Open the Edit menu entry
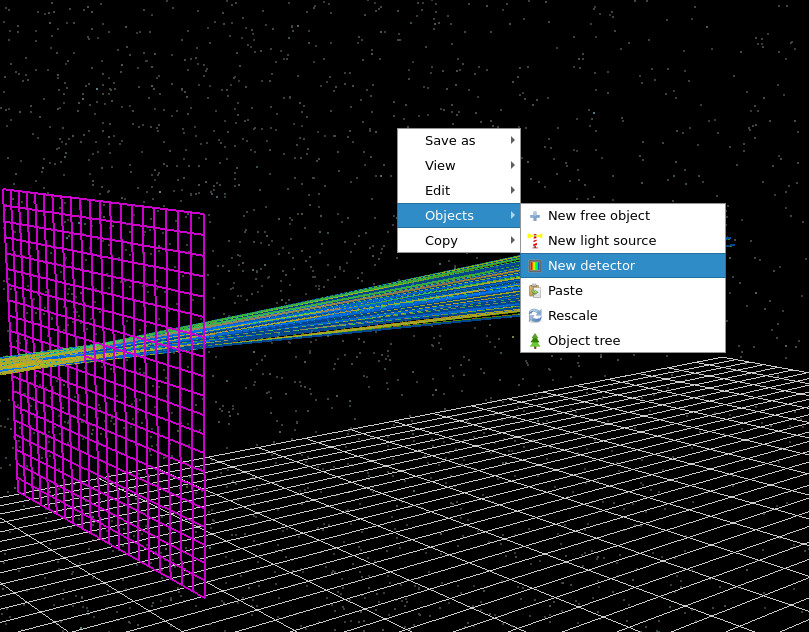Screen dimensions: 809x632 click(x=437, y=190)
